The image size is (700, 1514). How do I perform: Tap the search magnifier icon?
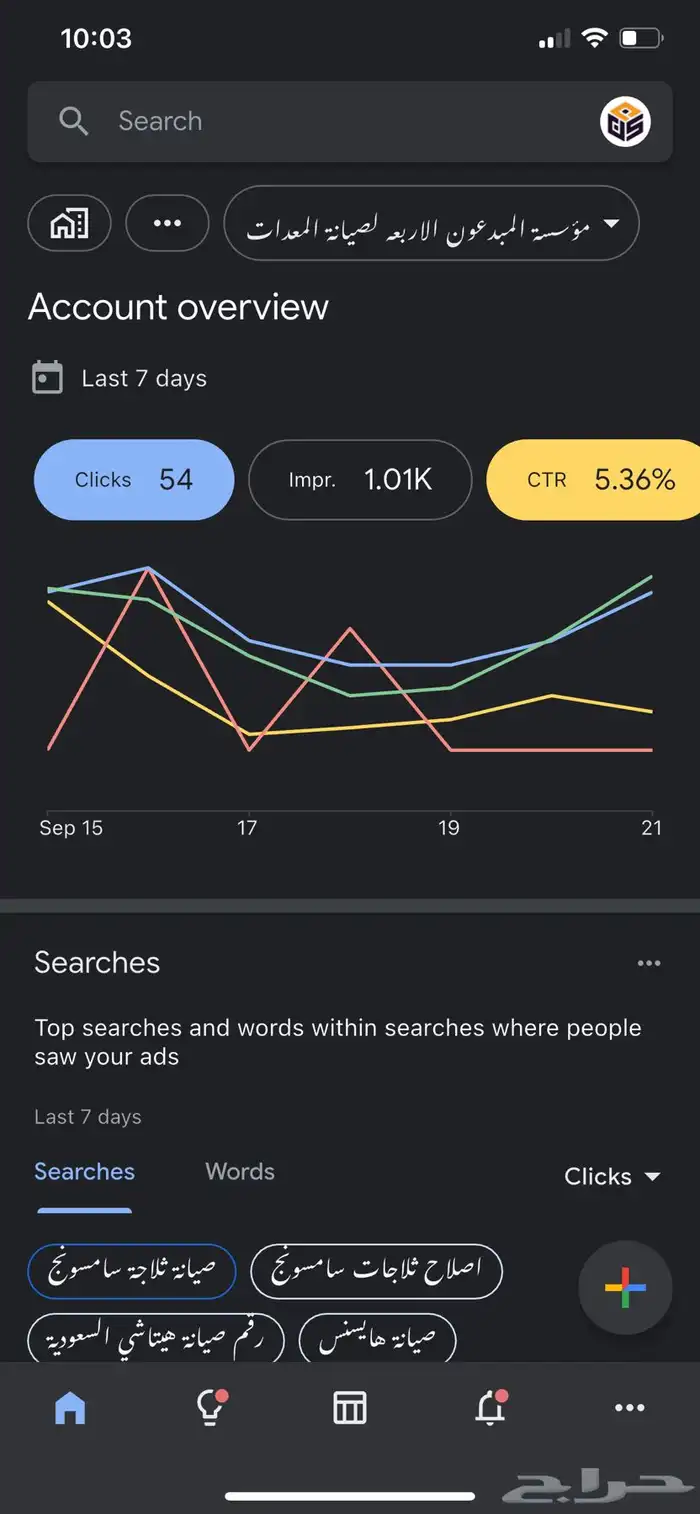(x=74, y=122)
